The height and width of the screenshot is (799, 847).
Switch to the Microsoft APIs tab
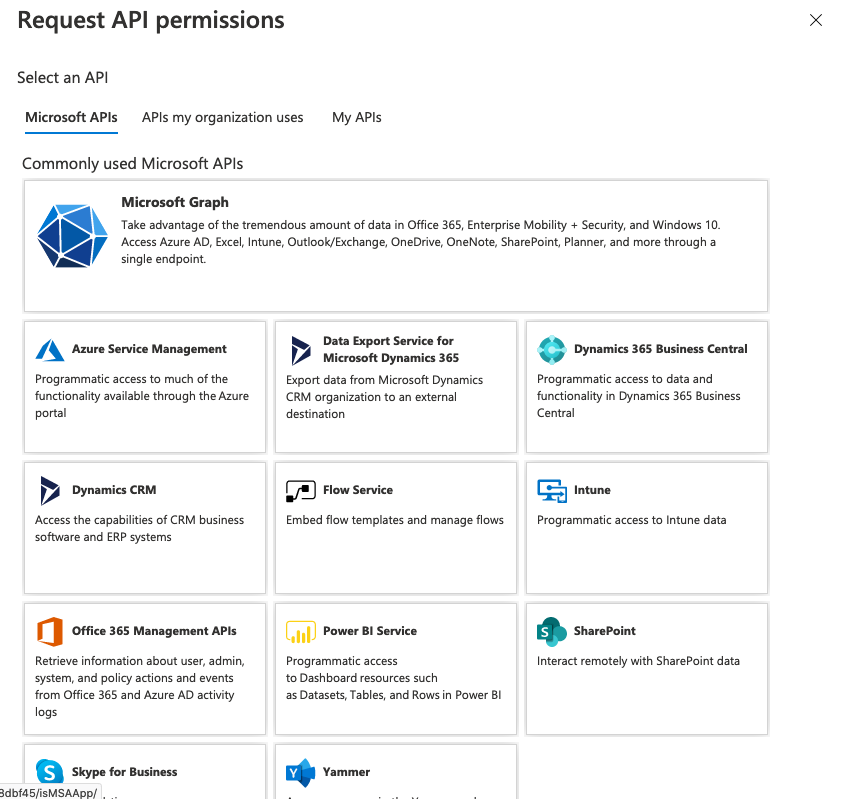coord(71,117)
